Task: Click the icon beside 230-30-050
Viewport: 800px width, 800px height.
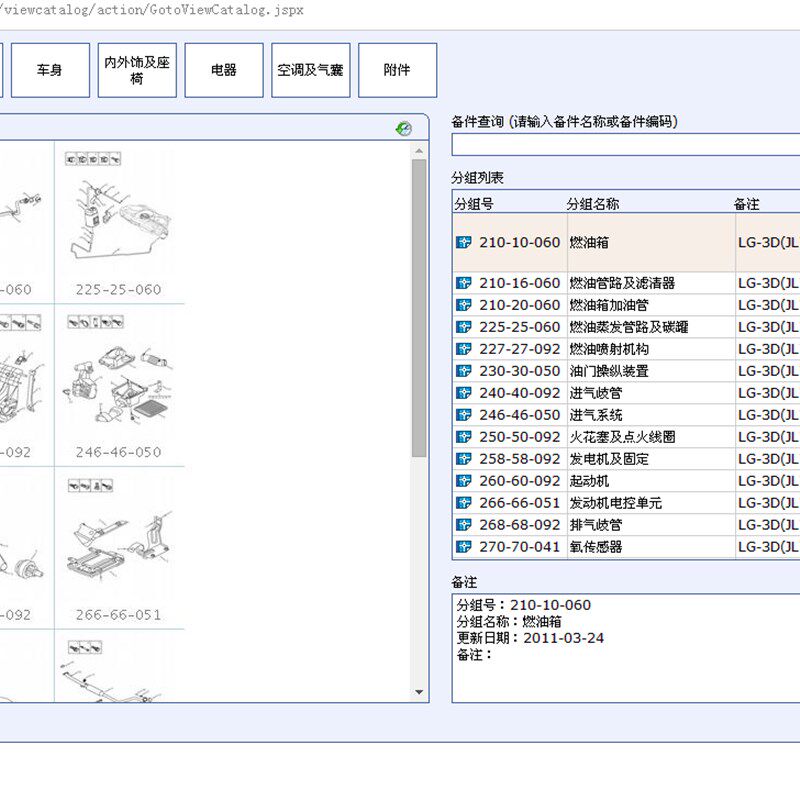Action: [x=463, y=370]
